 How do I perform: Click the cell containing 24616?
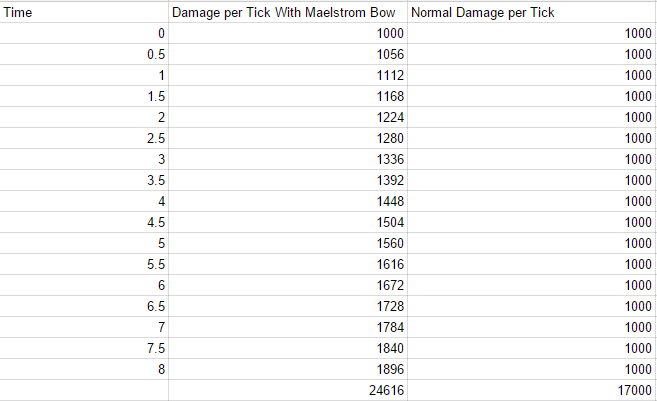(288, 391)
